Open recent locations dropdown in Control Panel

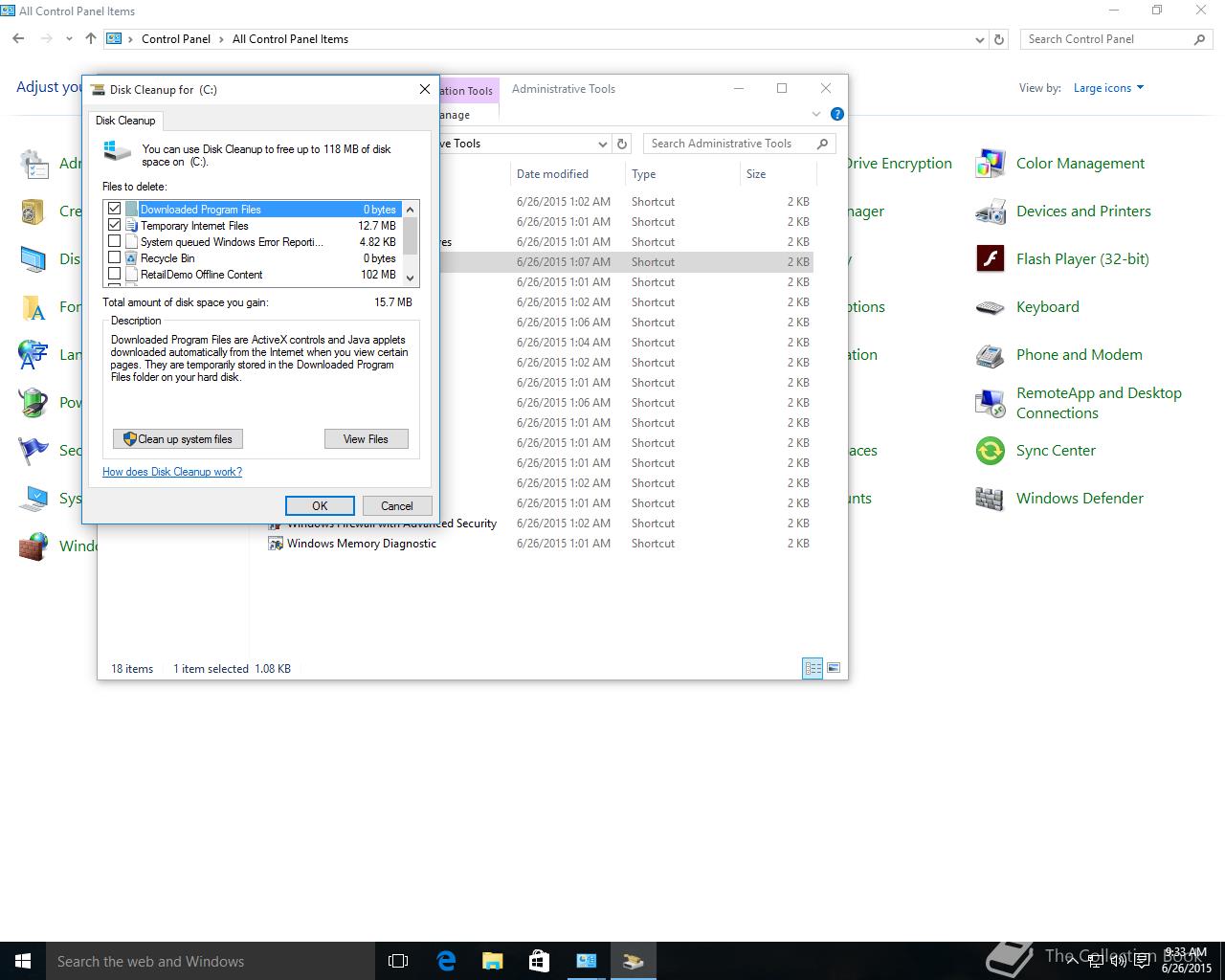tap(69, 39)
